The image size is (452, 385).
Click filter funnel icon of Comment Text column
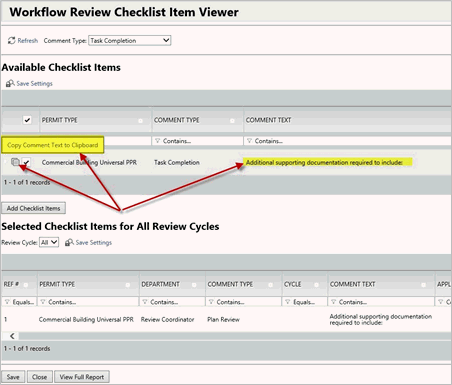pyautogui.click(x=249, y=141)
